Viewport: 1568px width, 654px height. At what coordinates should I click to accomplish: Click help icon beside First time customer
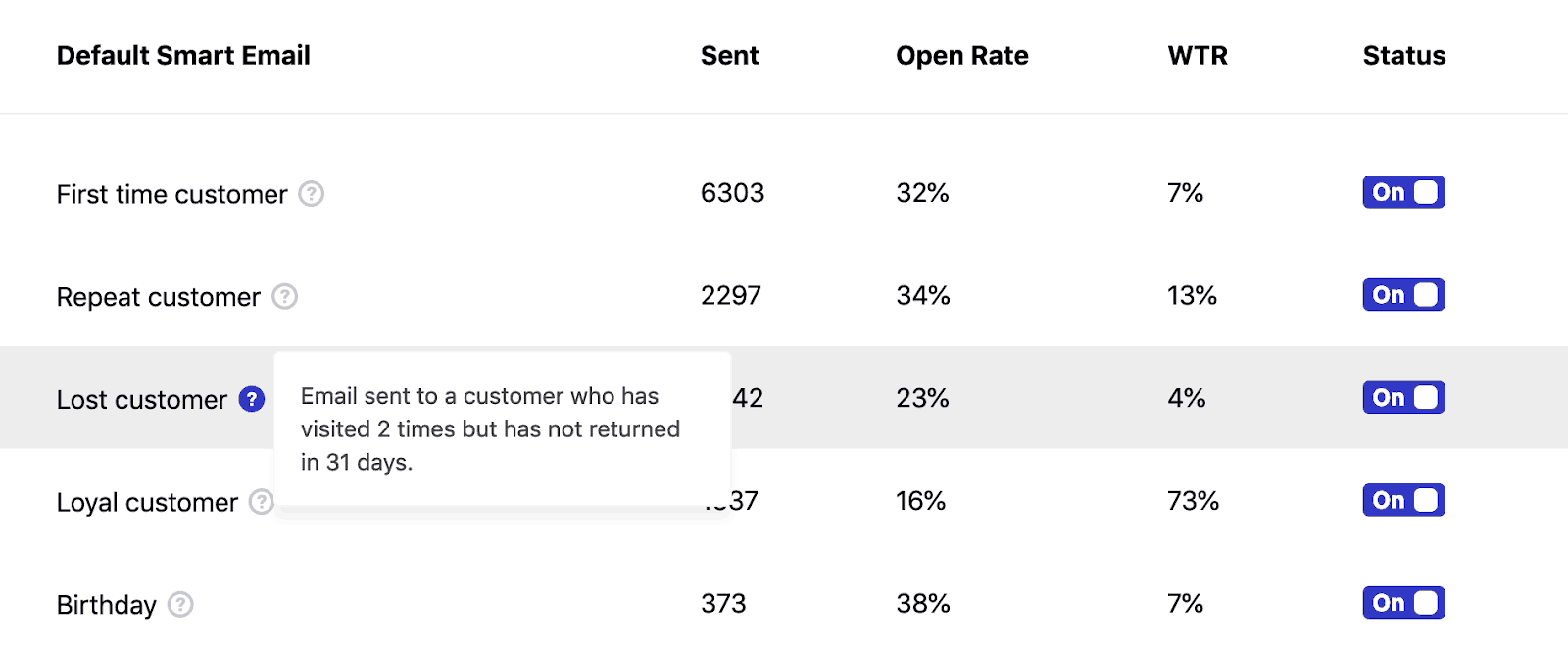coord(311,194)
